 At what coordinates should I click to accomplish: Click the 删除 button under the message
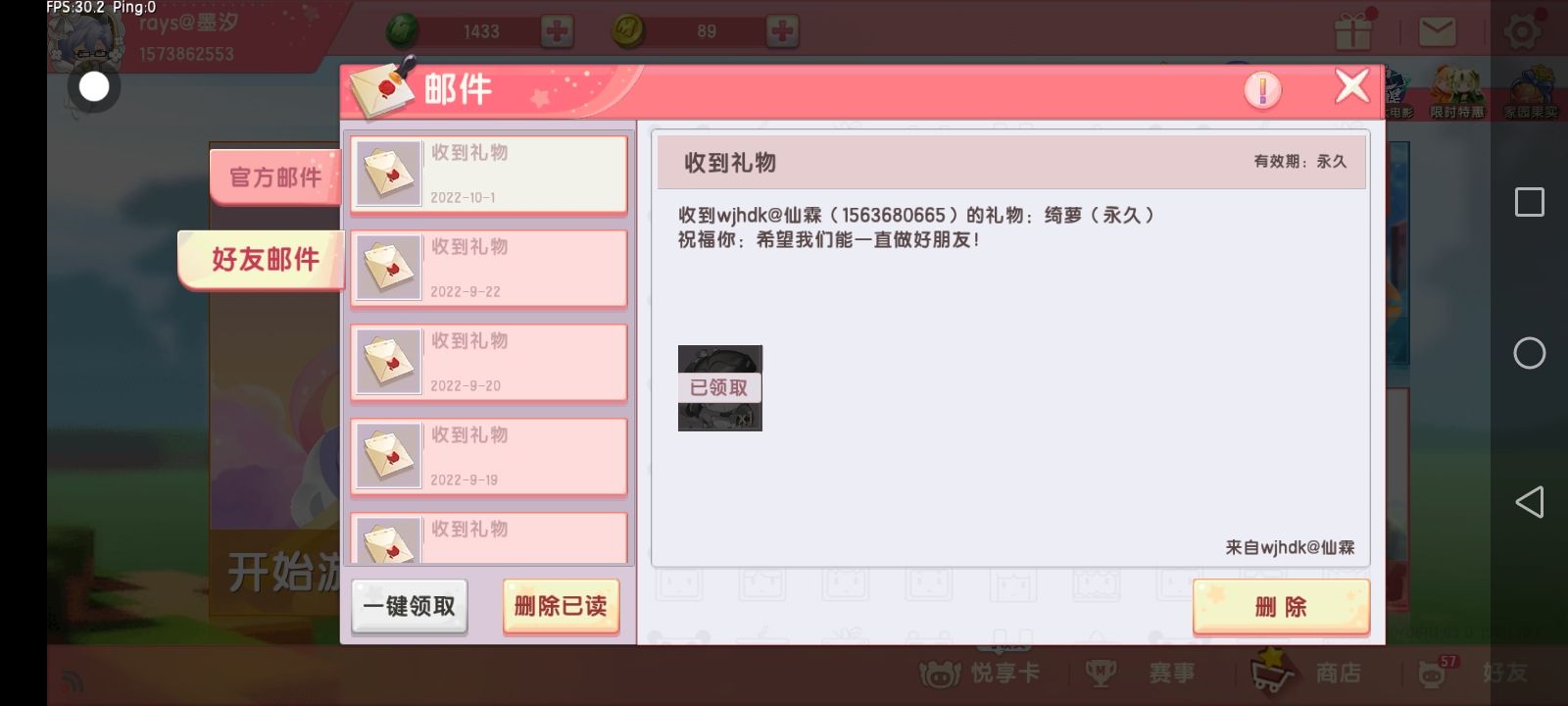(1281, 608)
